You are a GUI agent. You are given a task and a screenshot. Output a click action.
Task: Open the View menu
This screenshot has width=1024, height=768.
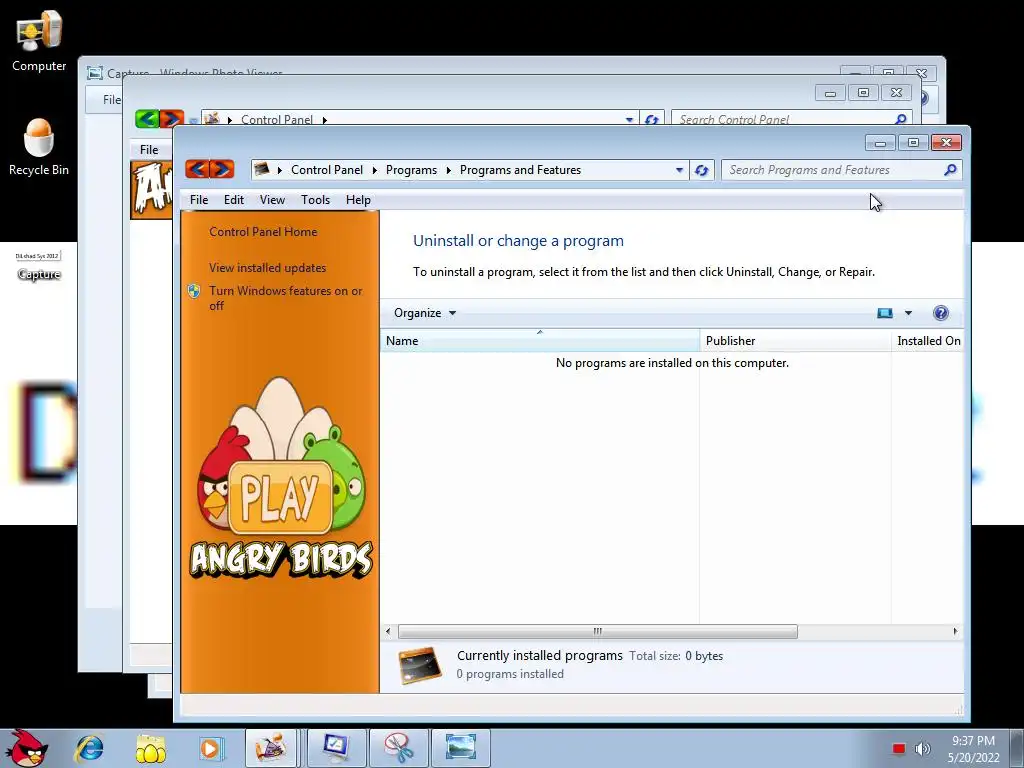pos(272,200)
